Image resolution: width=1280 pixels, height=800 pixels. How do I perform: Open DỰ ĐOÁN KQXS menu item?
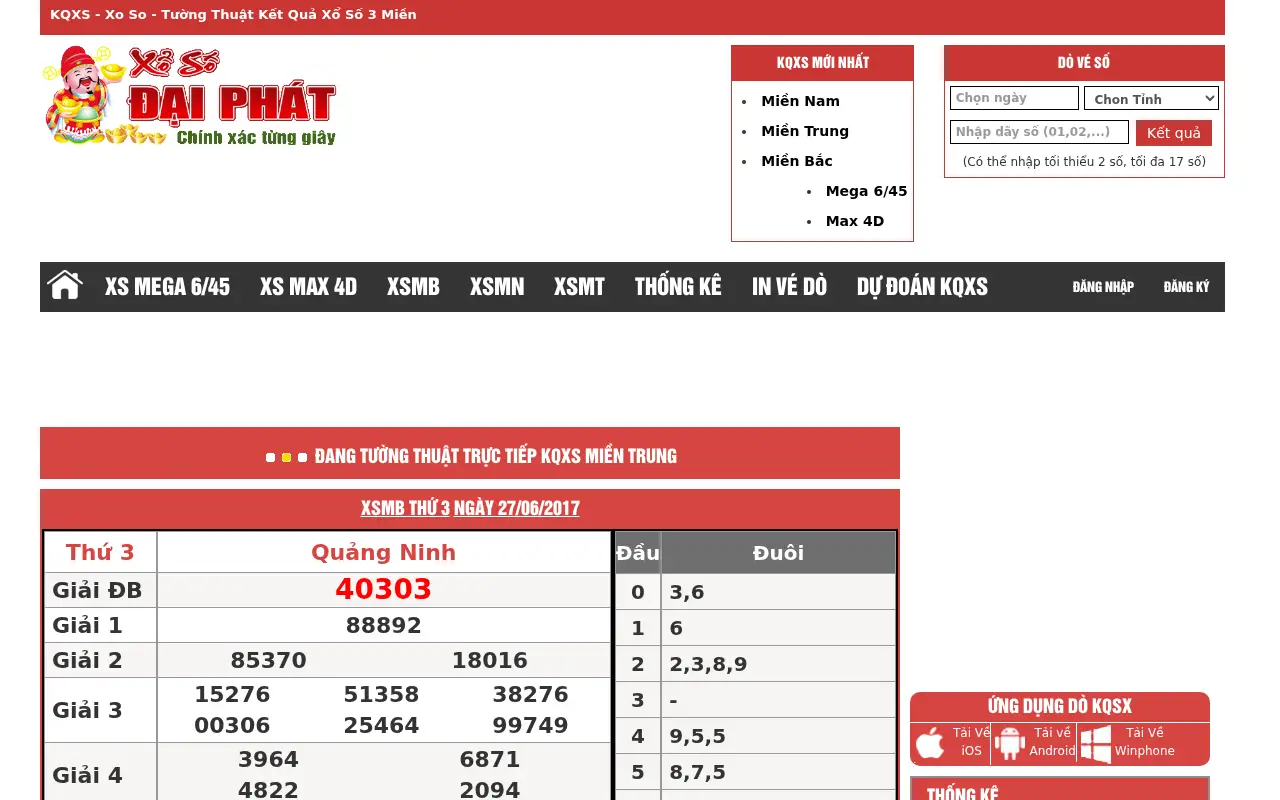(922, 287)
